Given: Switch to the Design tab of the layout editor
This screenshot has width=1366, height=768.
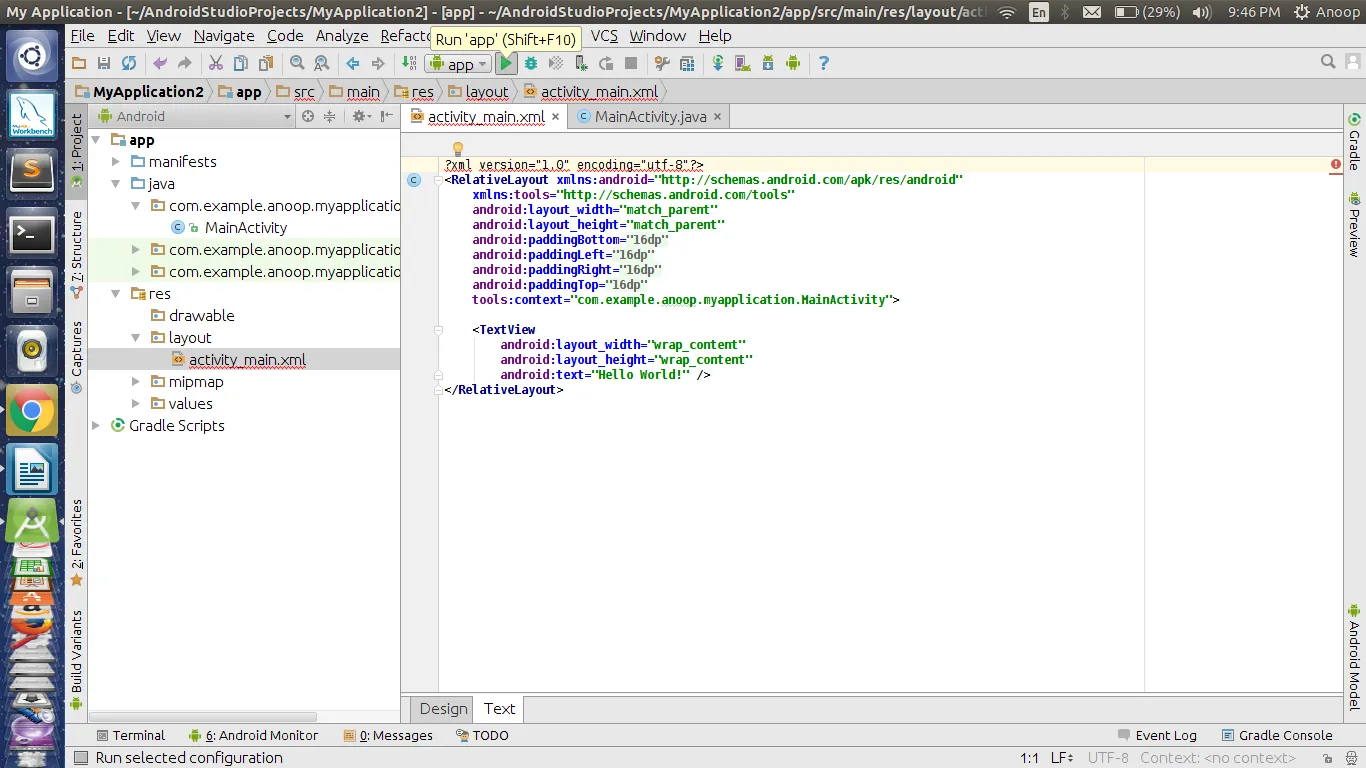Looking at the screenshot, I should click(x=443, y=709).
